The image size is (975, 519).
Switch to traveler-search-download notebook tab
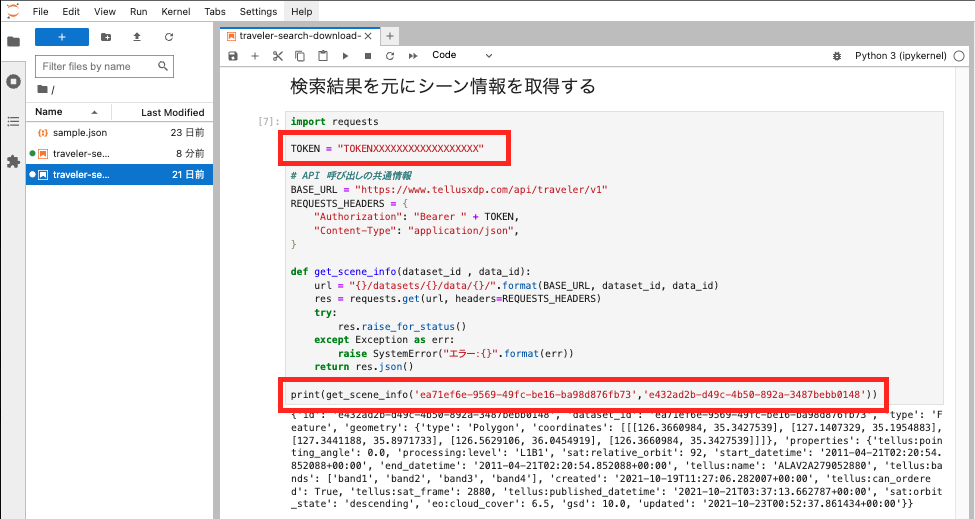pyautogui.click(x=300, y=36)
